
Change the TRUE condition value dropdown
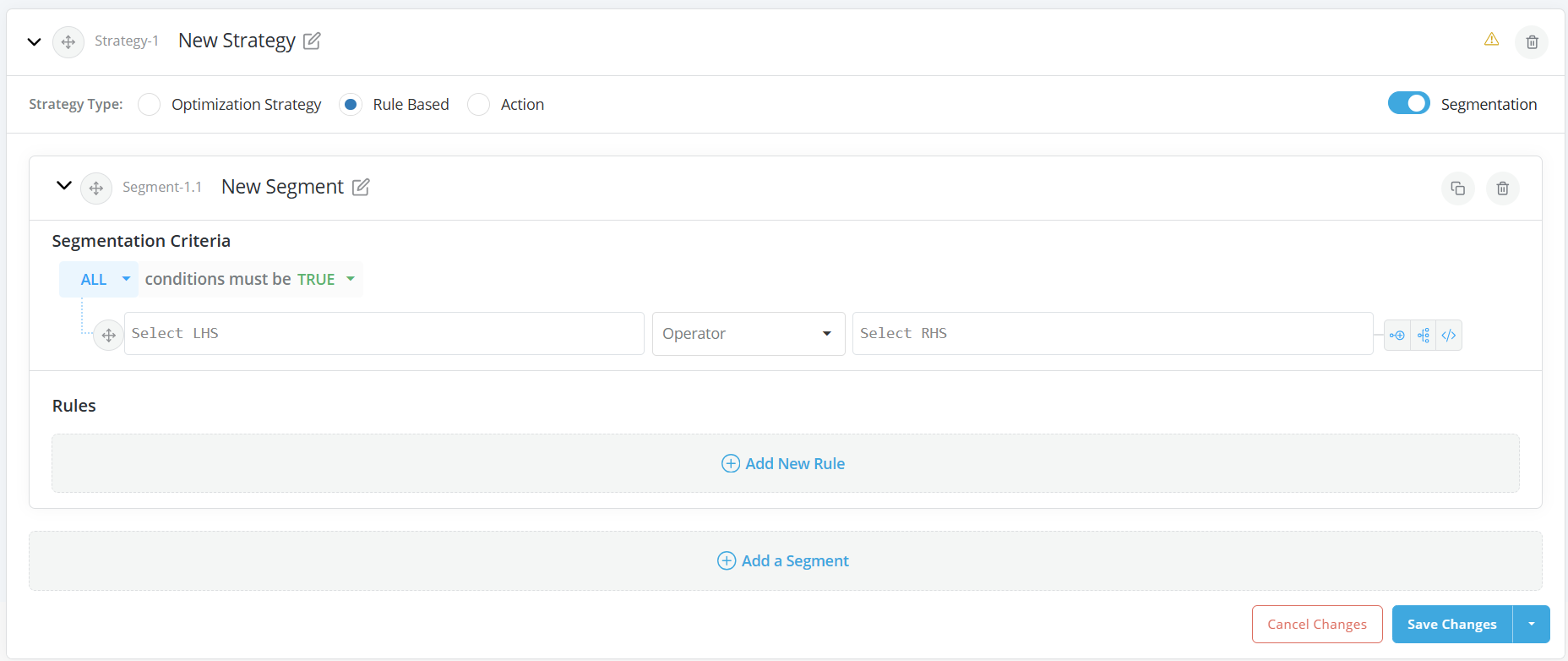point(326,280)
